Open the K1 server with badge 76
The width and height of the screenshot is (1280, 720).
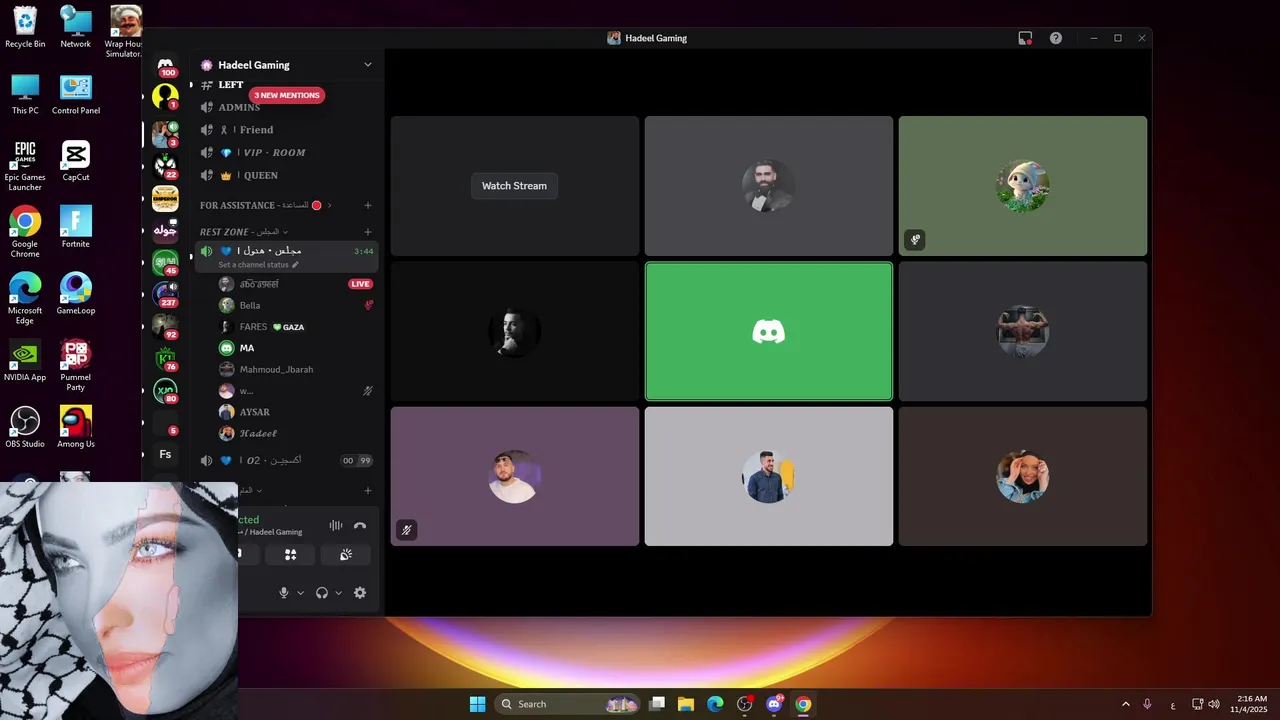tap(165, 358)
